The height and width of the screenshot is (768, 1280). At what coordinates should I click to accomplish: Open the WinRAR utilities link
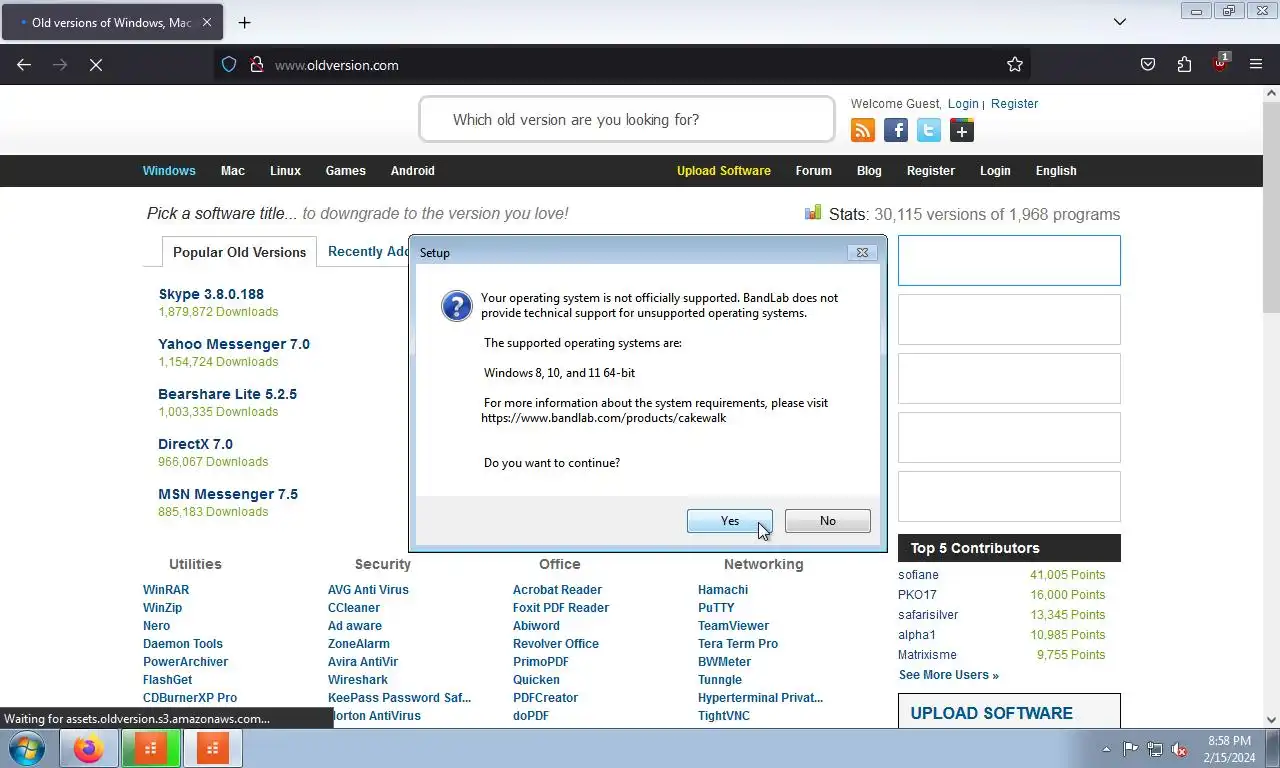pos(166,590)
